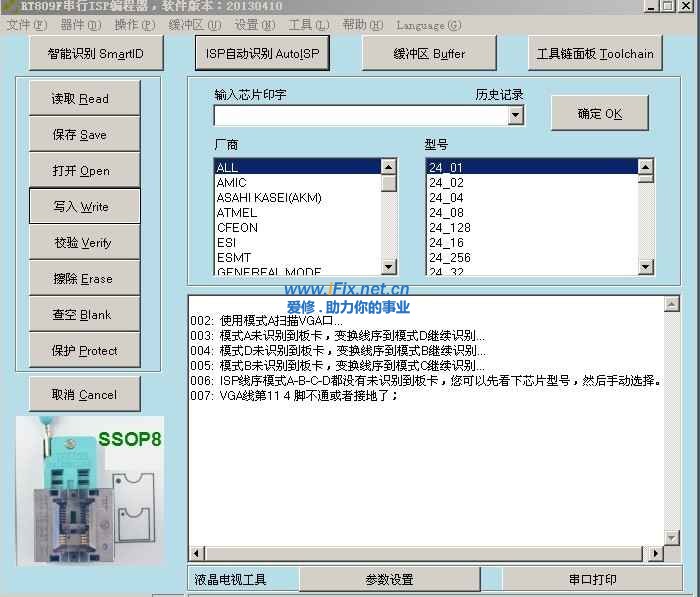Viewport: 700px width, 597px height.
Task: Select ATMEL in the manufacturer list
Action: coord(237,213)
